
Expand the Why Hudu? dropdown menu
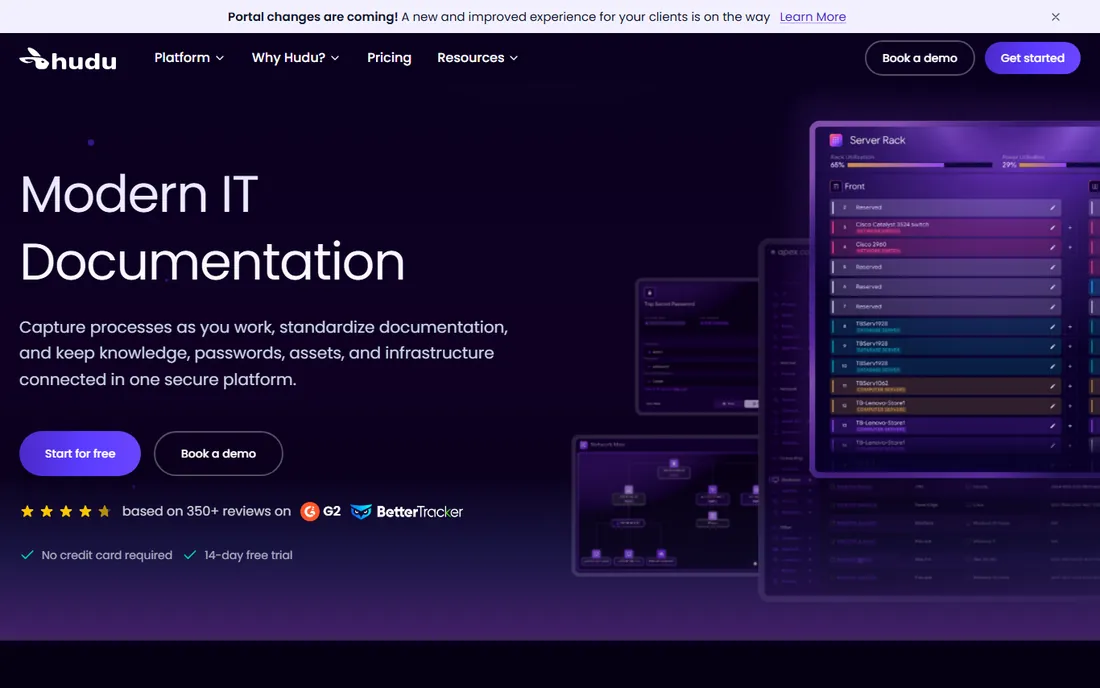tap(295, 58)
